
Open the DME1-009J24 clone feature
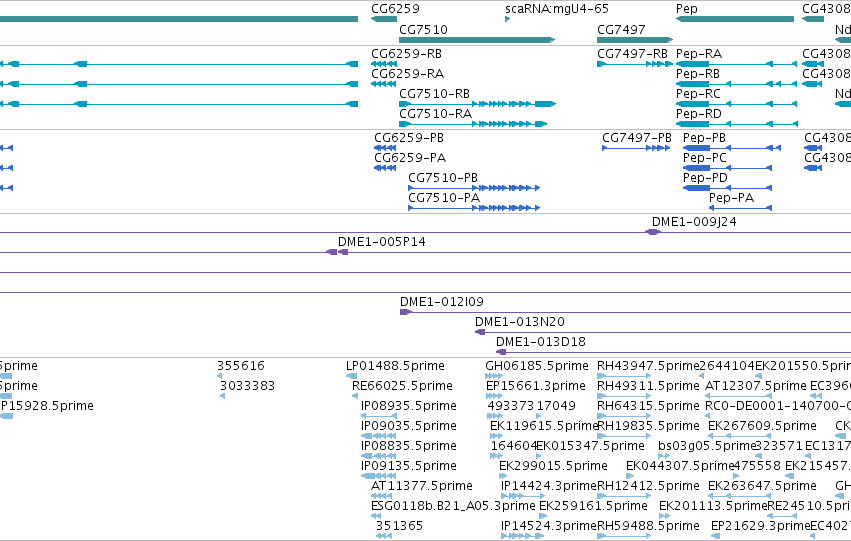653,232
